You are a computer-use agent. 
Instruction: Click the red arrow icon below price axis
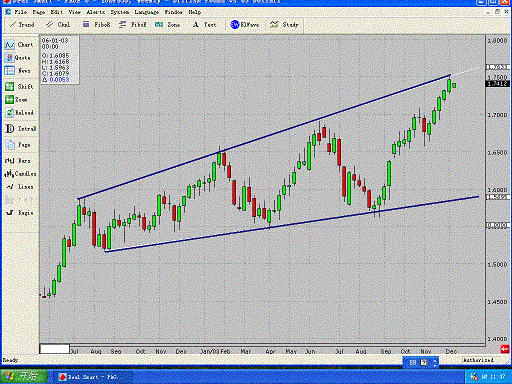pos(505,349)
